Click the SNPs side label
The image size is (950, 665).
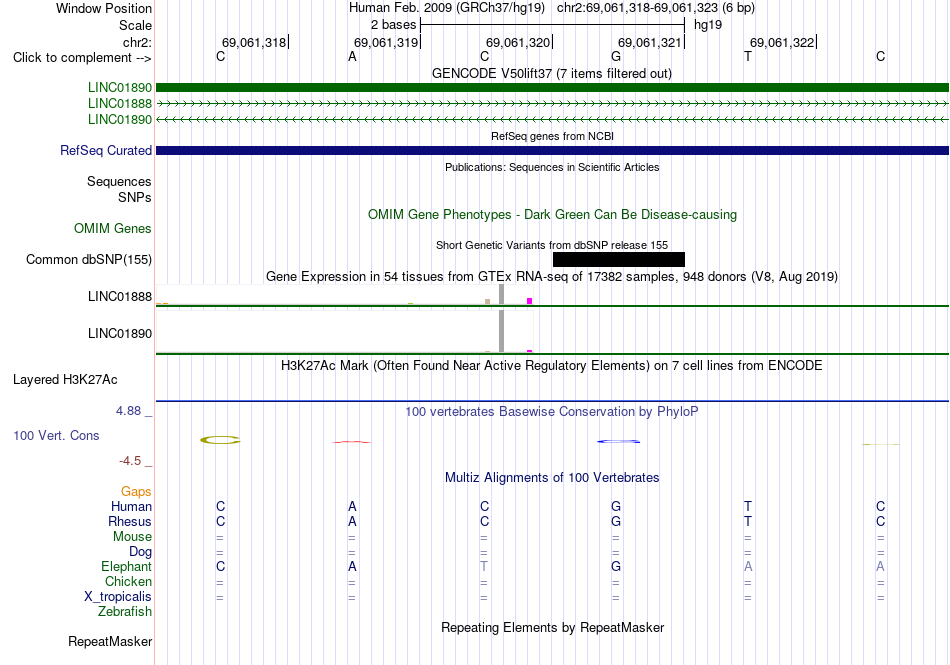(135, 197)
